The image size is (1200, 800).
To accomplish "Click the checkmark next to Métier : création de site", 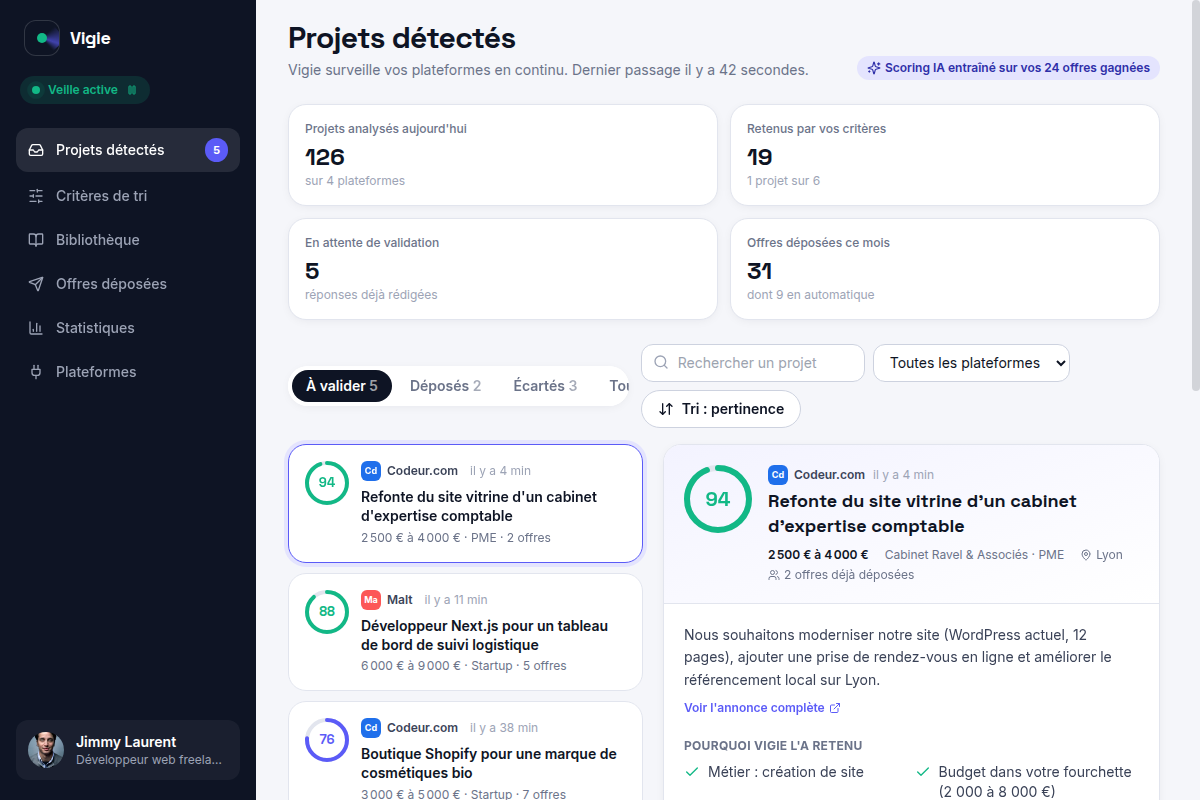I will click(692, 772).
